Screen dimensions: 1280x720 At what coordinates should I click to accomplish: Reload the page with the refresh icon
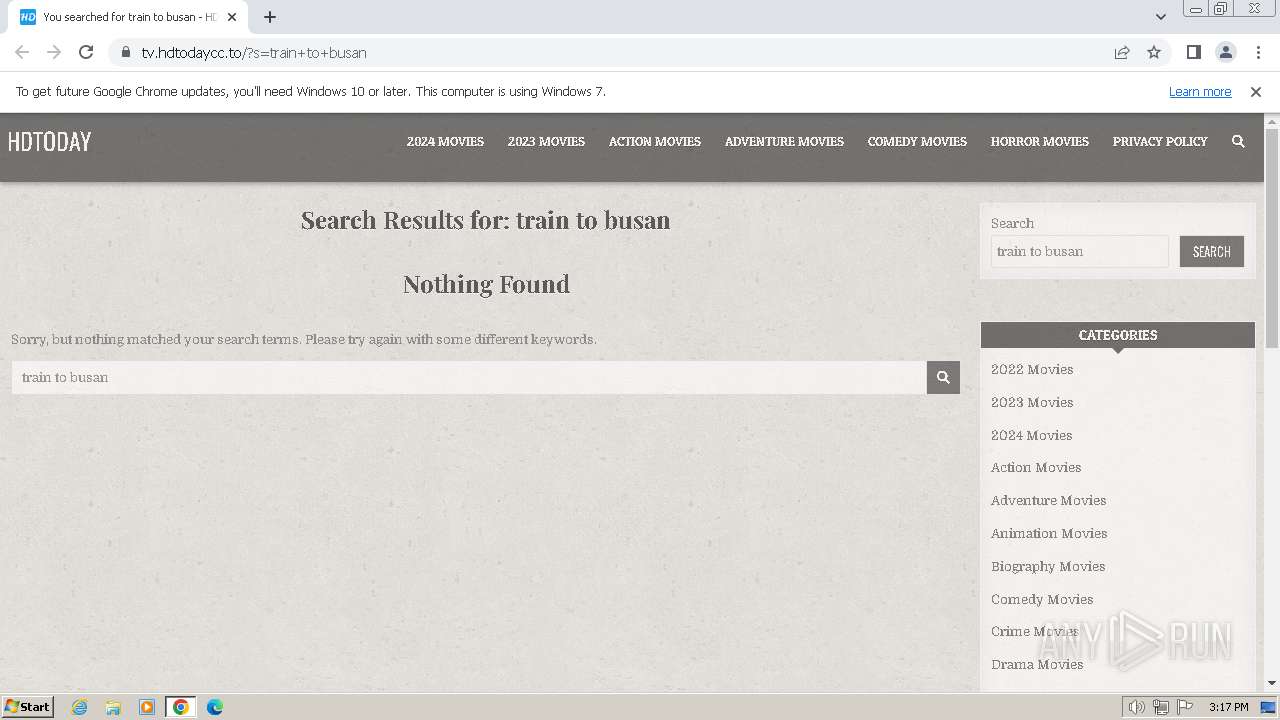coord(86,52)
